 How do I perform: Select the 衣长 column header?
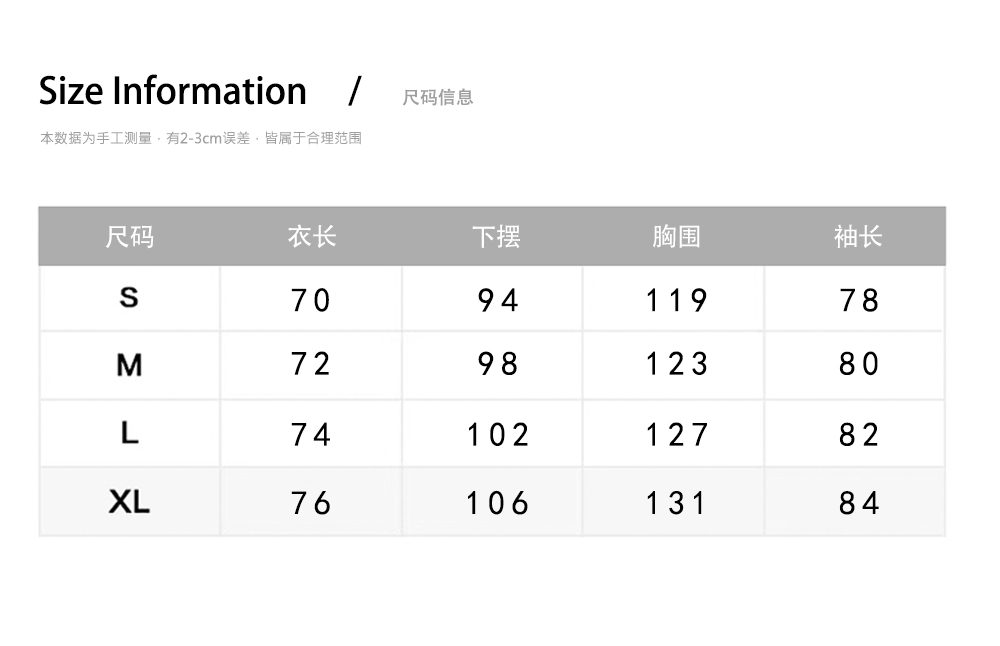coord(311,237)
